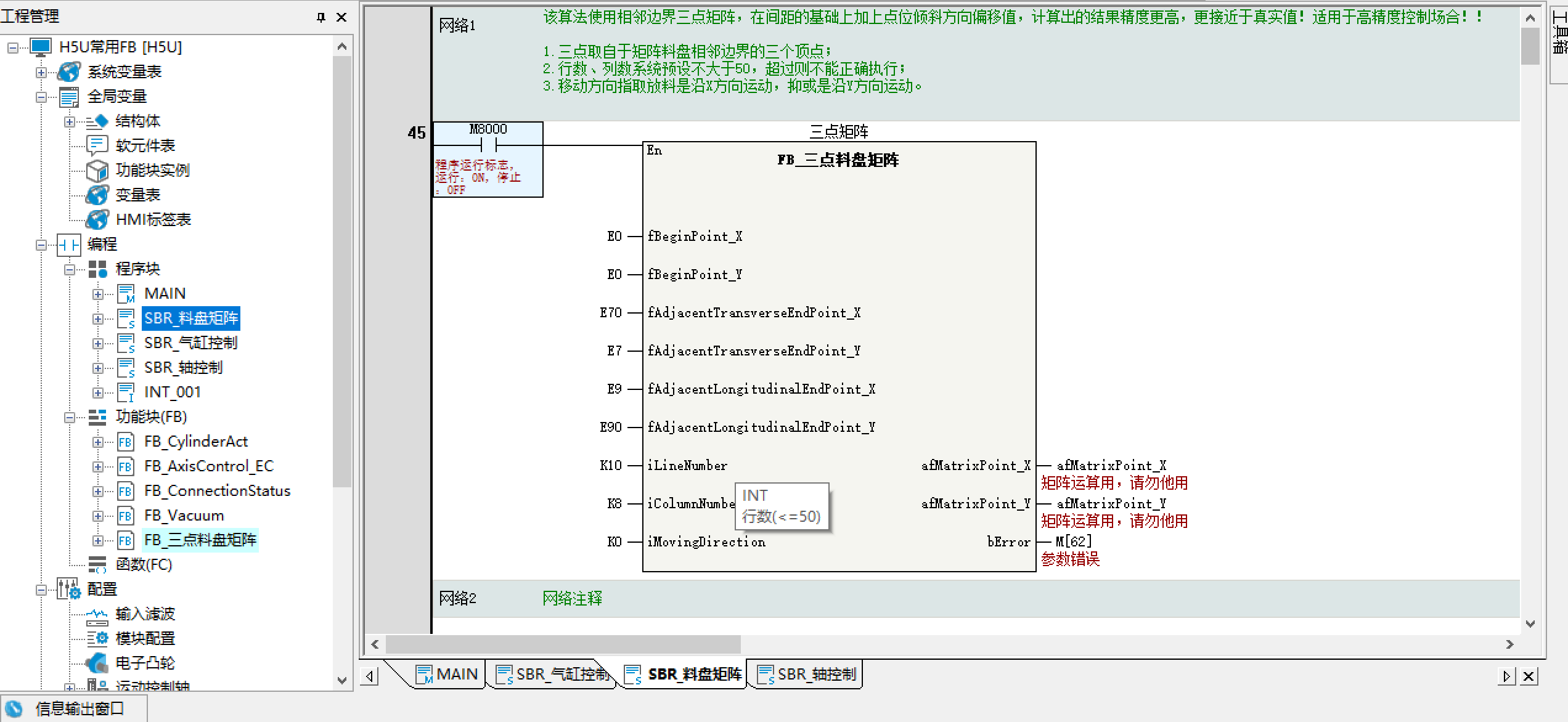Click the 输入滤波 waveform icon
The height and width of the screenshot is (722, 1568).
[97, 615]
